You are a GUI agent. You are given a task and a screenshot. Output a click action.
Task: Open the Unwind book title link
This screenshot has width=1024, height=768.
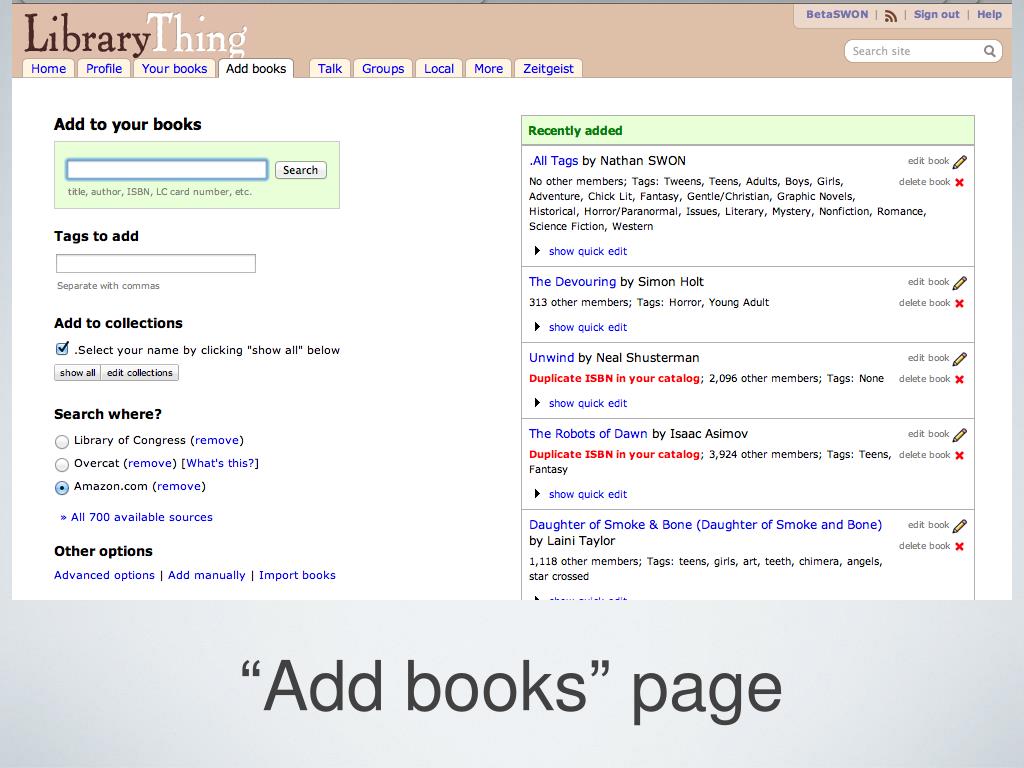click(x=551, y=358)
